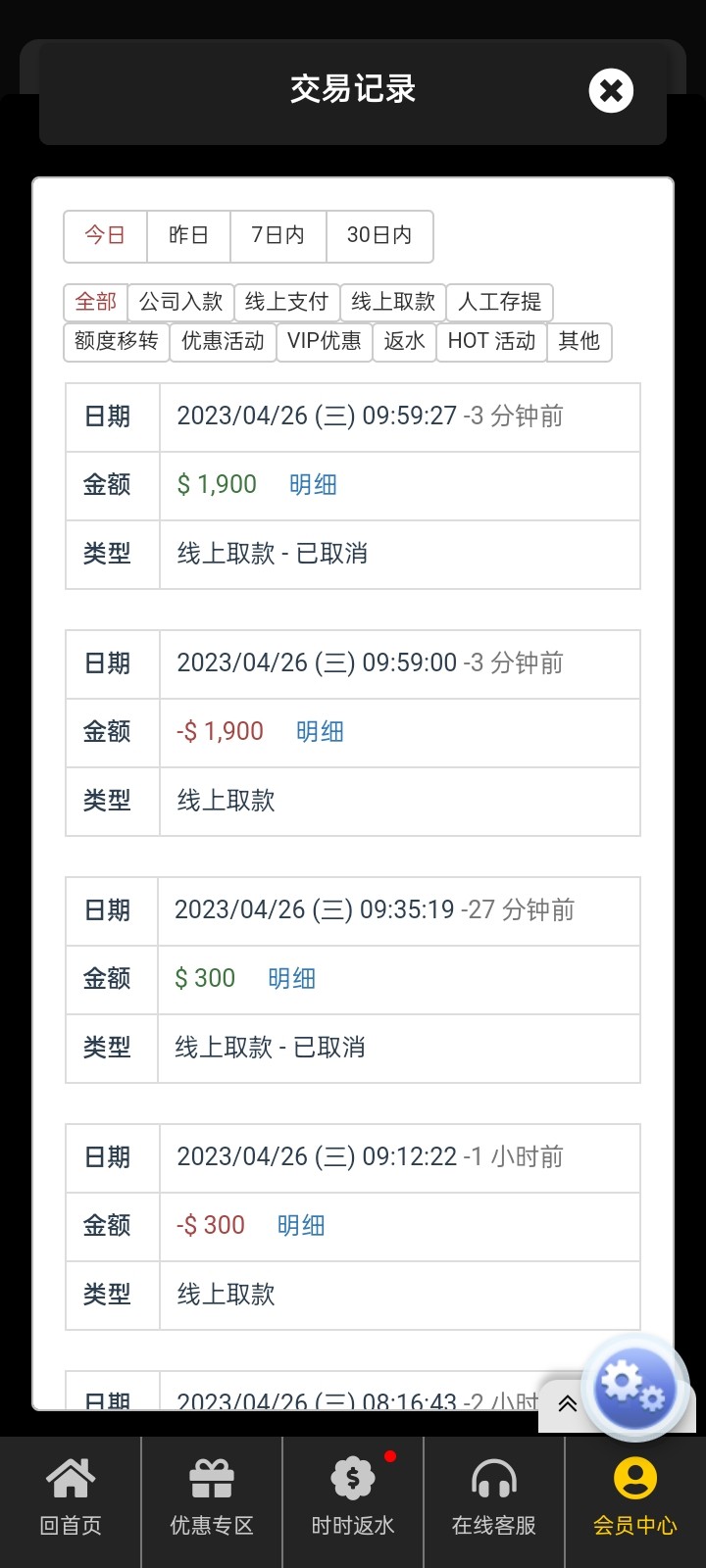Filter by VIP优惠 type

(x=325, y=342)
